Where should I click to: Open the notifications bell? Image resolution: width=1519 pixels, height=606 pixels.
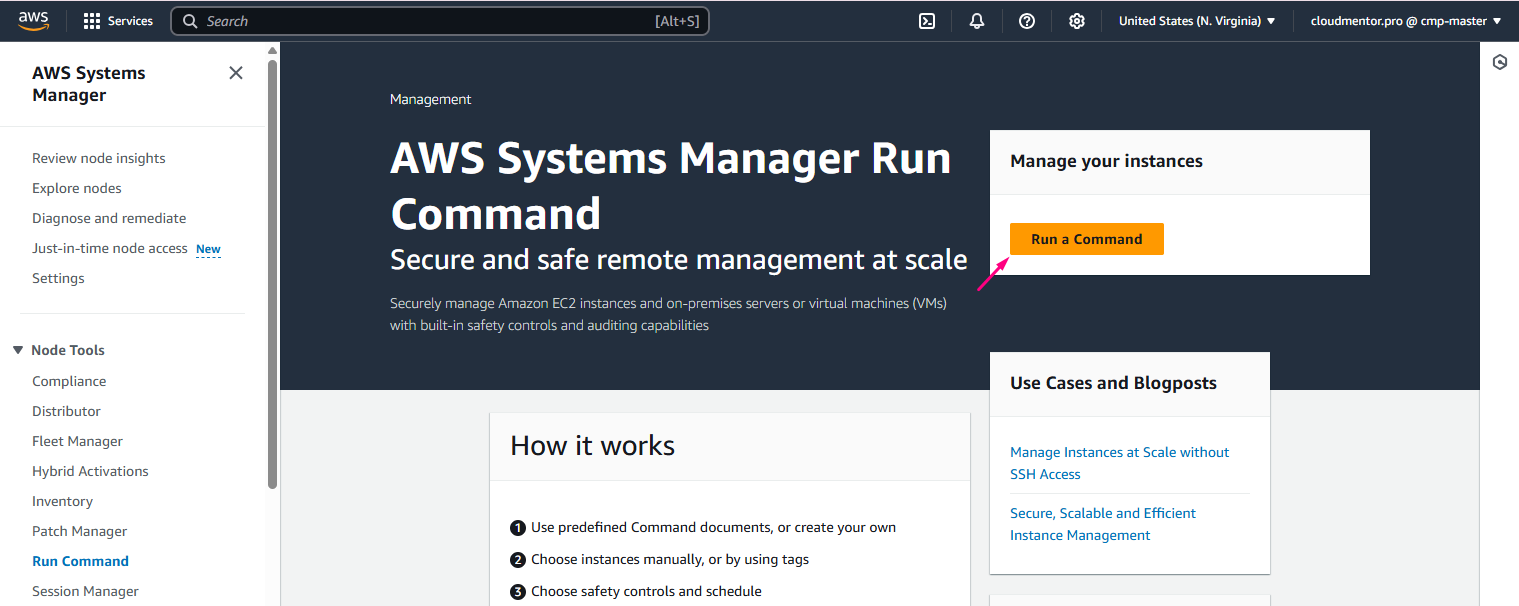(x=977, y=21)
